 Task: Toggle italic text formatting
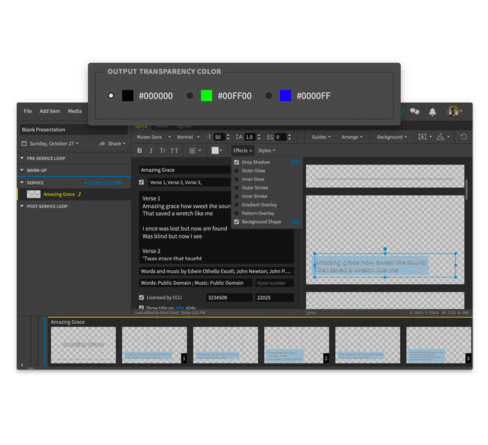[x=151, y=151]
